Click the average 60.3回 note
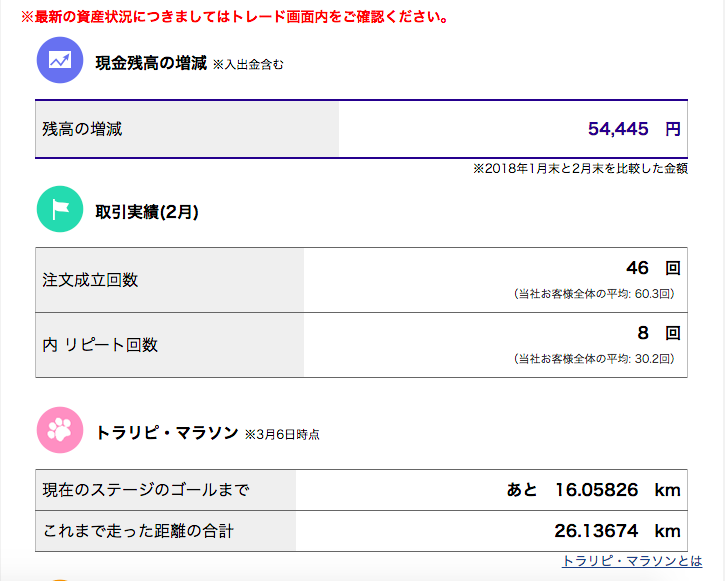 pos(594,294)
